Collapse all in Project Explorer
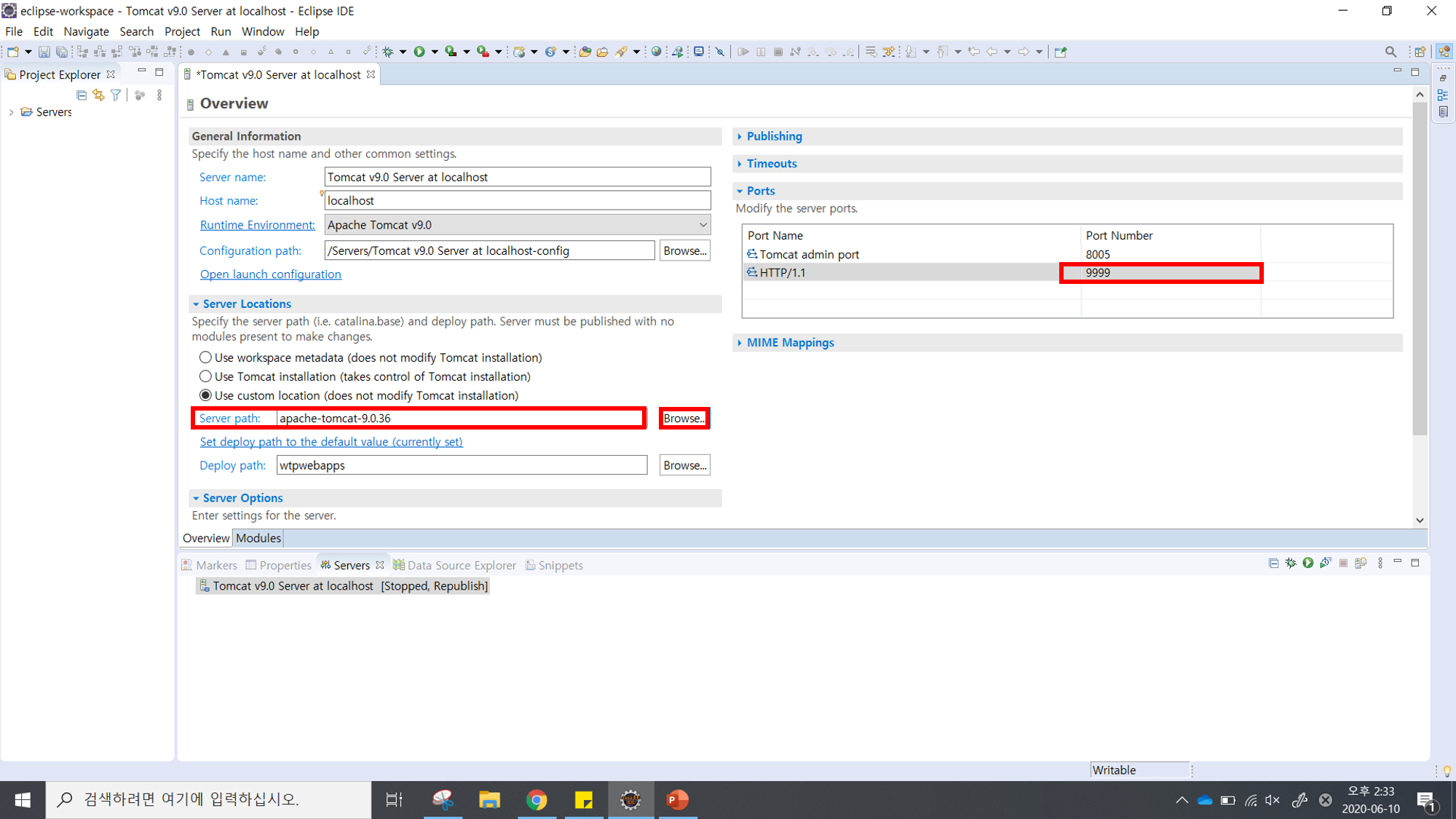 [x=82, y=95]
